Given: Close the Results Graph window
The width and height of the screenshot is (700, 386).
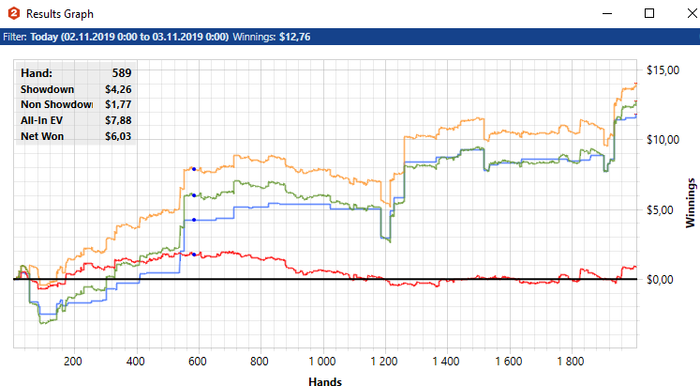Looking at the screenshot, I should (x=692, y=13).
